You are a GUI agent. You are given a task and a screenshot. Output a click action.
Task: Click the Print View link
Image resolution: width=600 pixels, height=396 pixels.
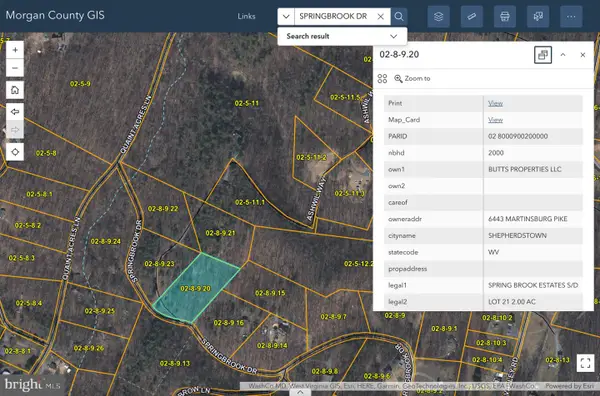coord(495,103)
